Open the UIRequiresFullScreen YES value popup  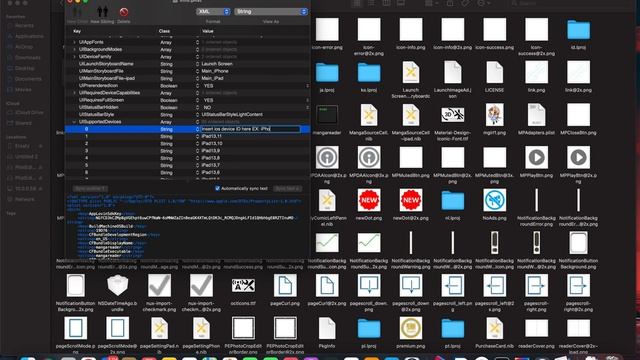pos(307,100)
